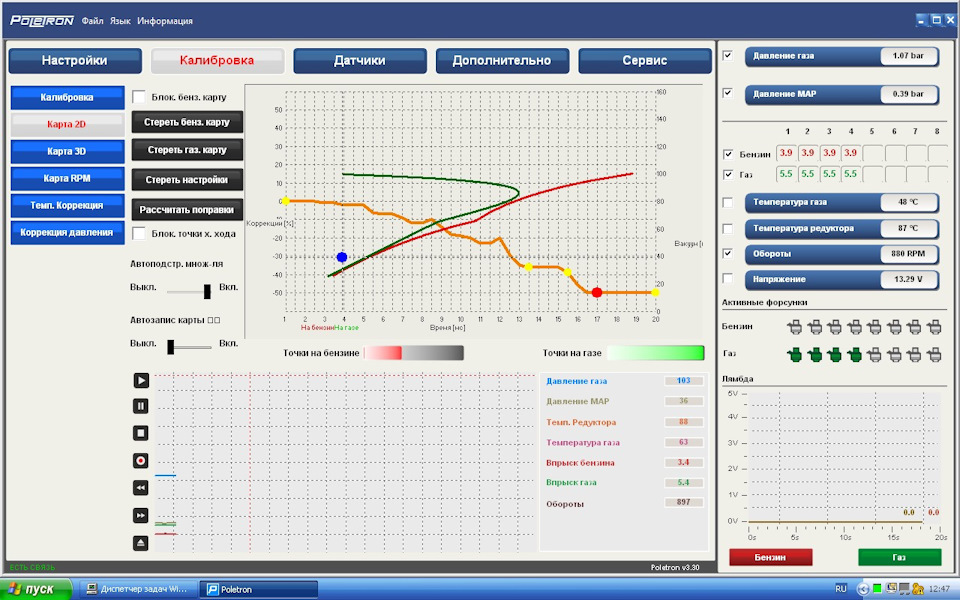Select the blue point on the 2D map
960x600 pixels.
click(342, 257)
